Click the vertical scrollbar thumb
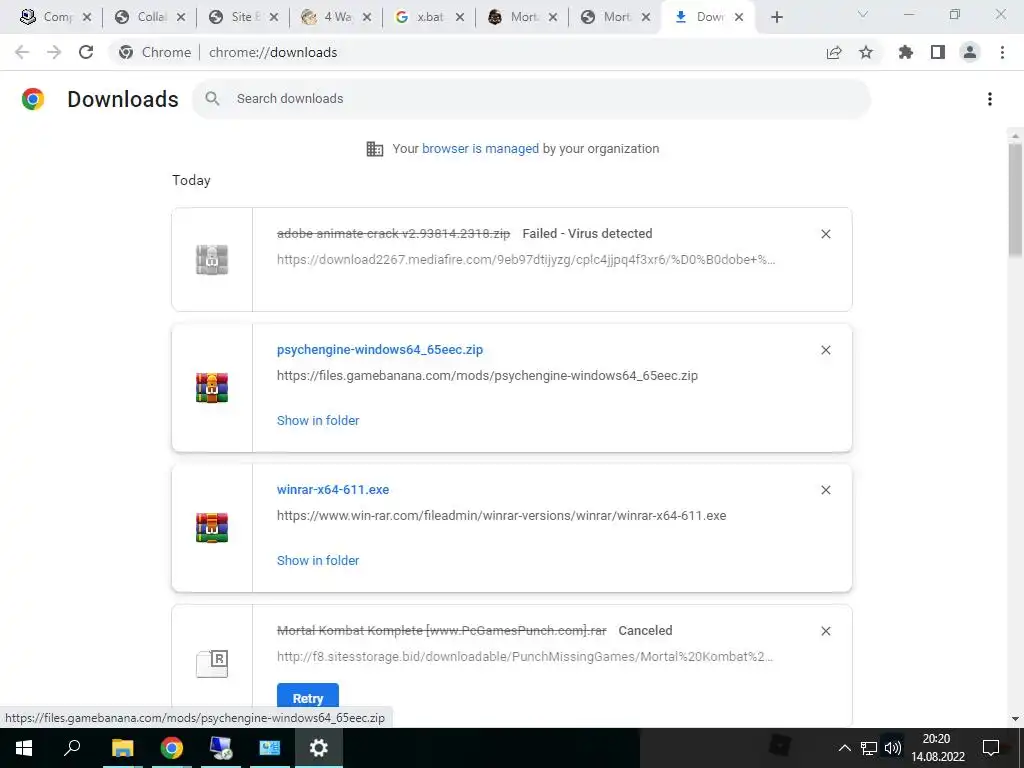This screenshot has width=1024, height=768. point(1015,199)
